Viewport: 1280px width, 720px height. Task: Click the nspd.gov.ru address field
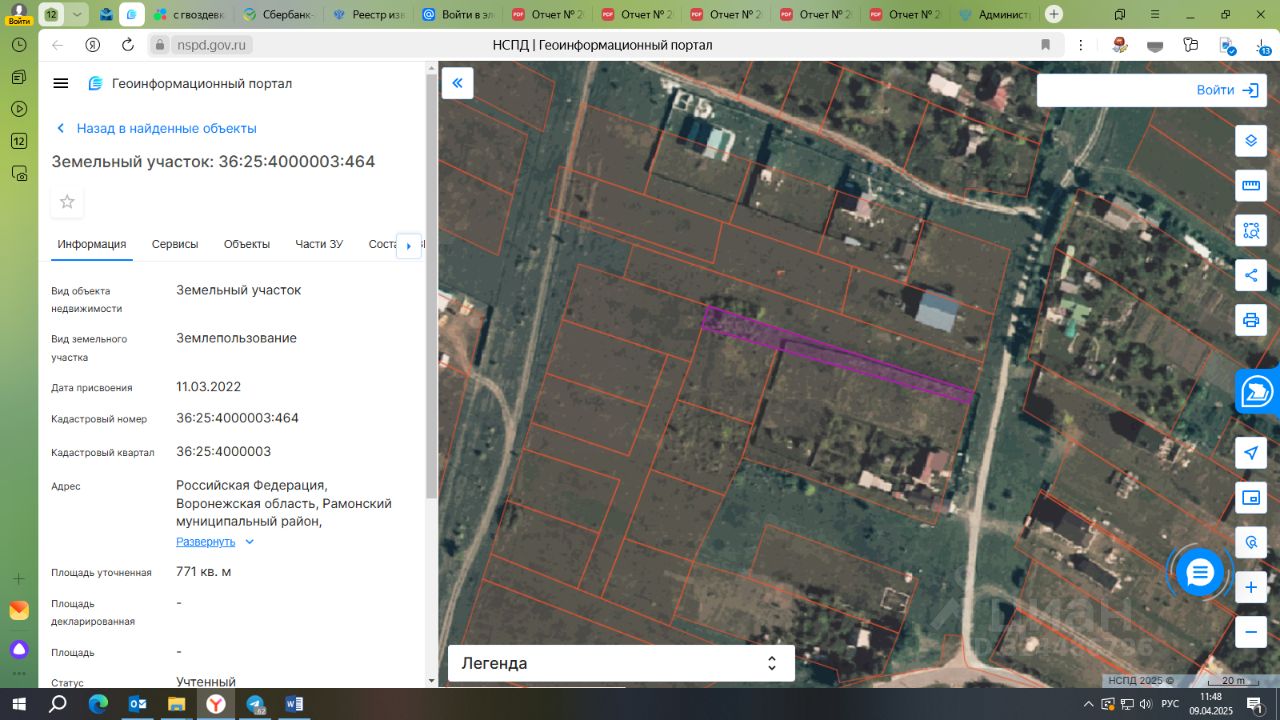pyautogui.click(x=213, y=45)
